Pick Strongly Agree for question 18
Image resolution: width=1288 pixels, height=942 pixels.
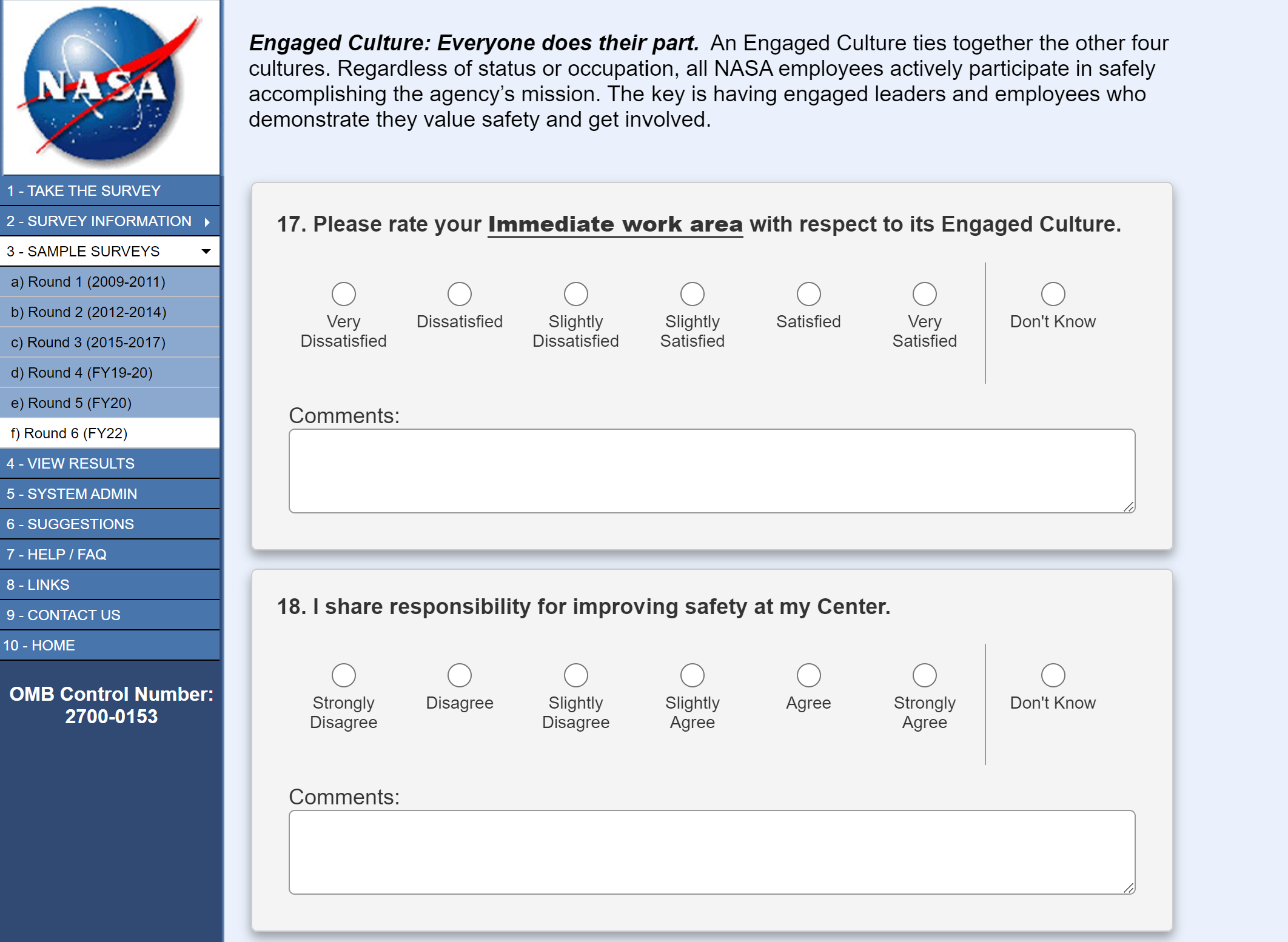[924, 675]
